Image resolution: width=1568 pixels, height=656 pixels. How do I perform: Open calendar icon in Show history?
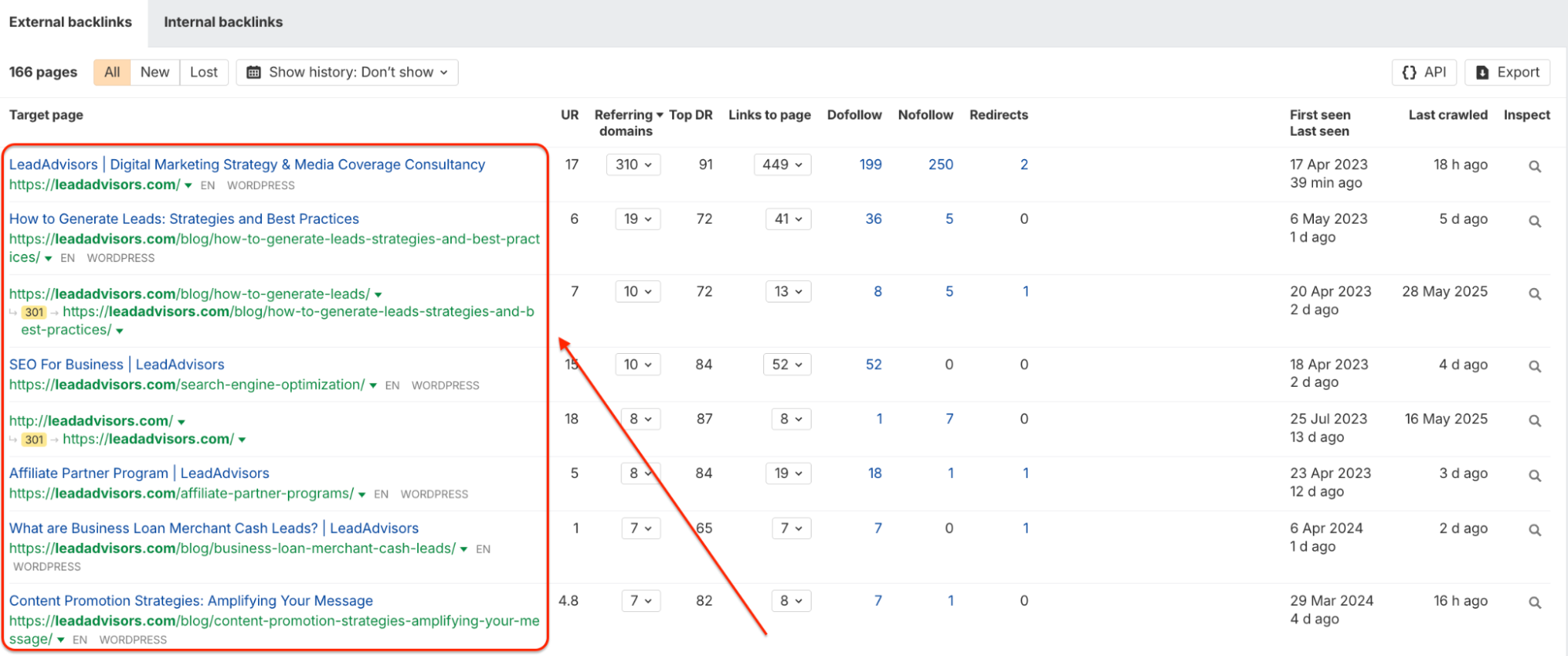pos(253,72)
